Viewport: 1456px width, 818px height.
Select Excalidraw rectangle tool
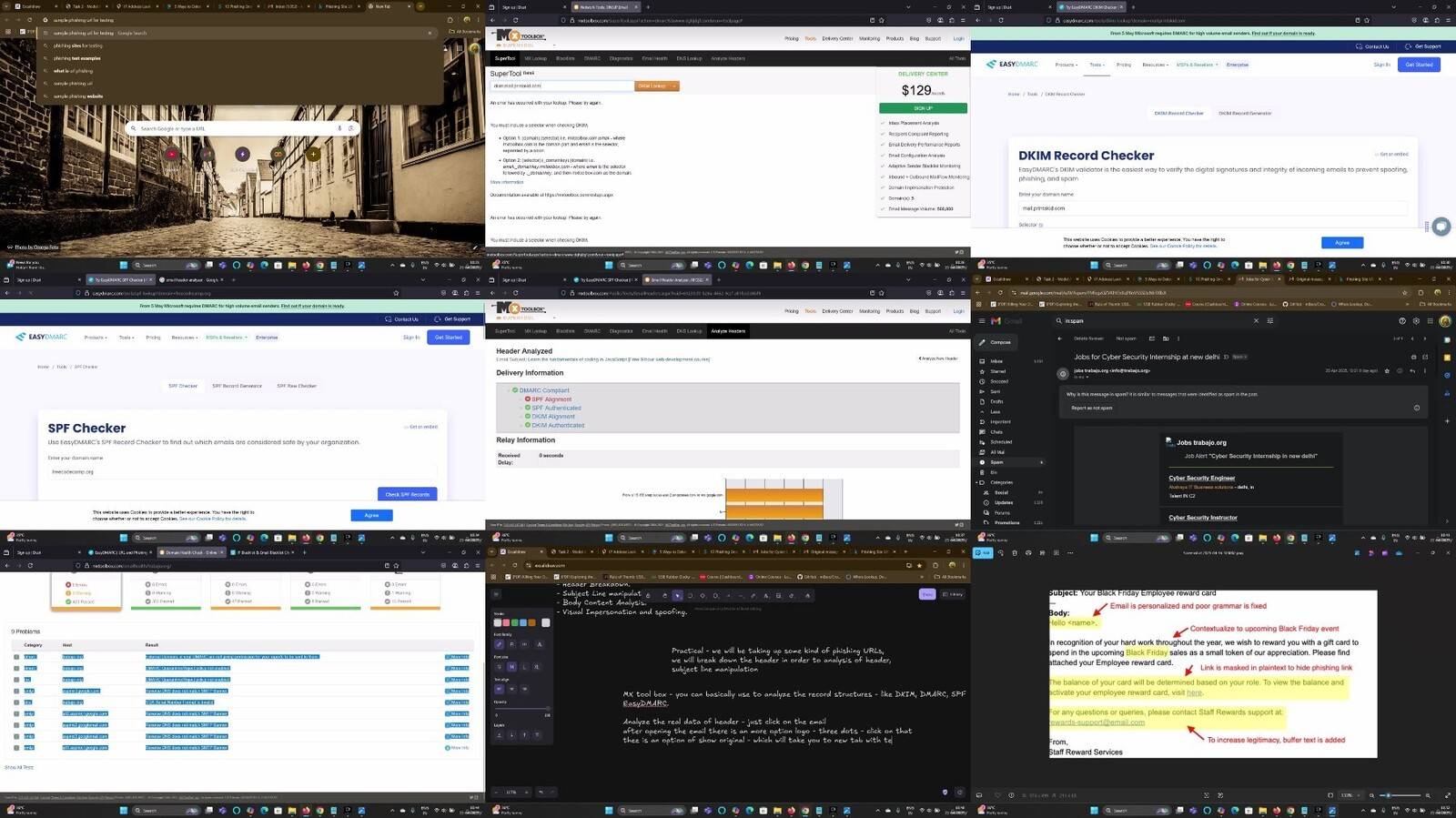pos(690,596)
